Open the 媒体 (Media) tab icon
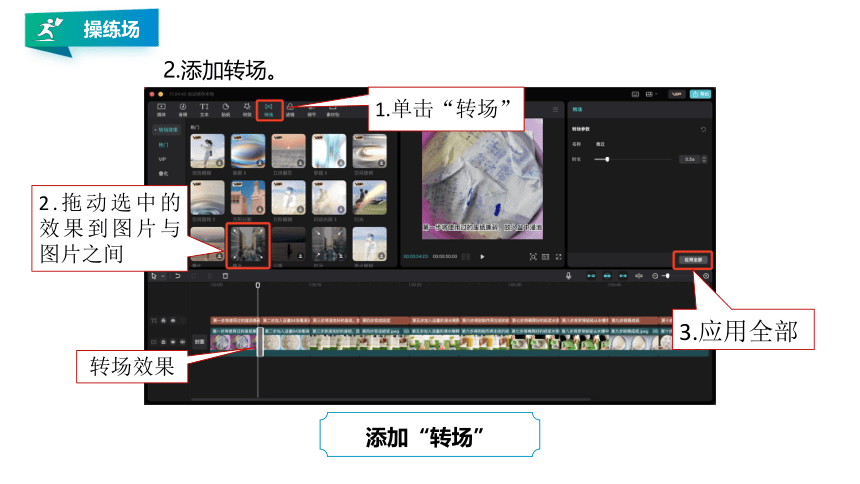 tap(161, 110)
